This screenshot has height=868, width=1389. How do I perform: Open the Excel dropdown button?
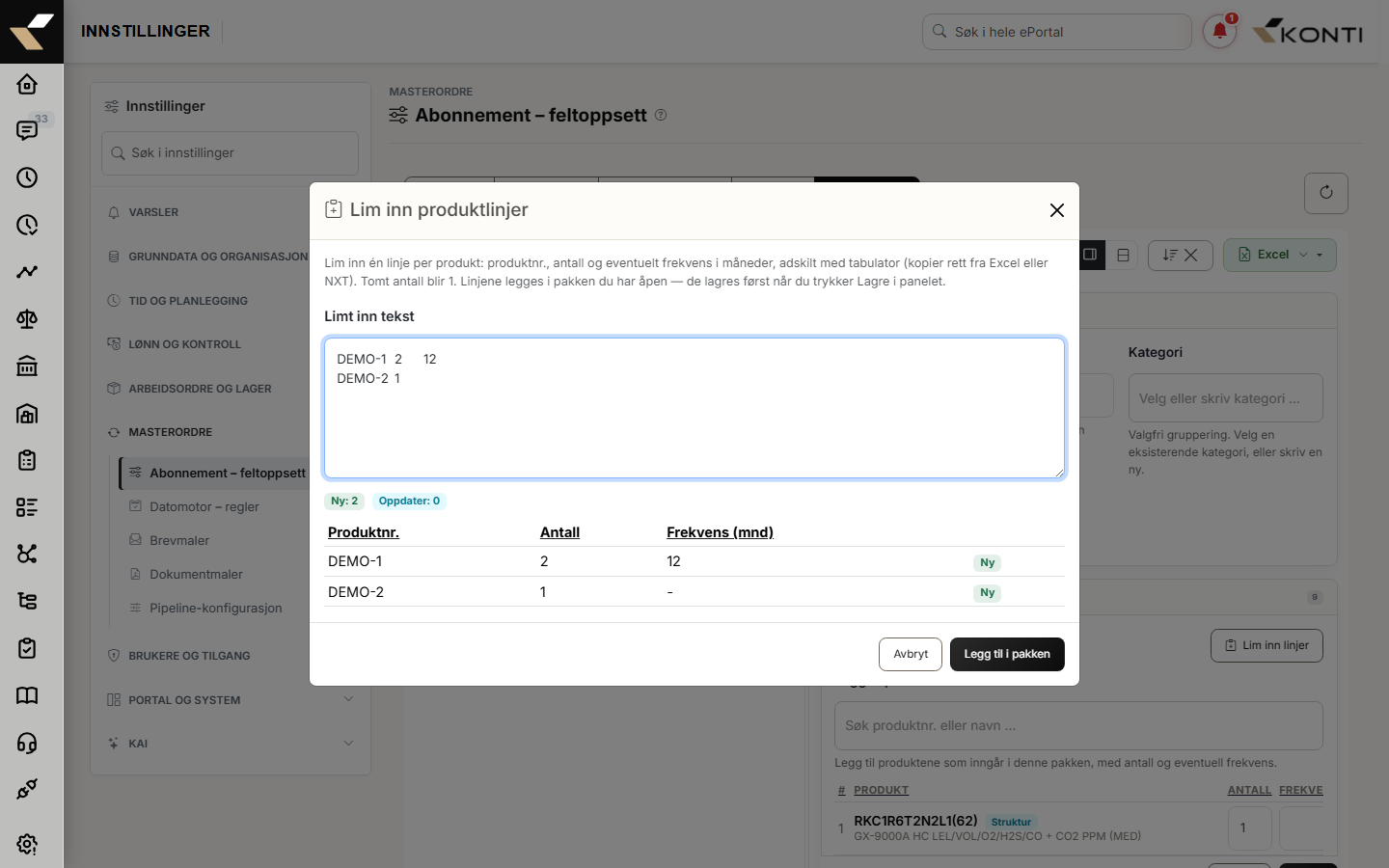tap(1280, 255)
